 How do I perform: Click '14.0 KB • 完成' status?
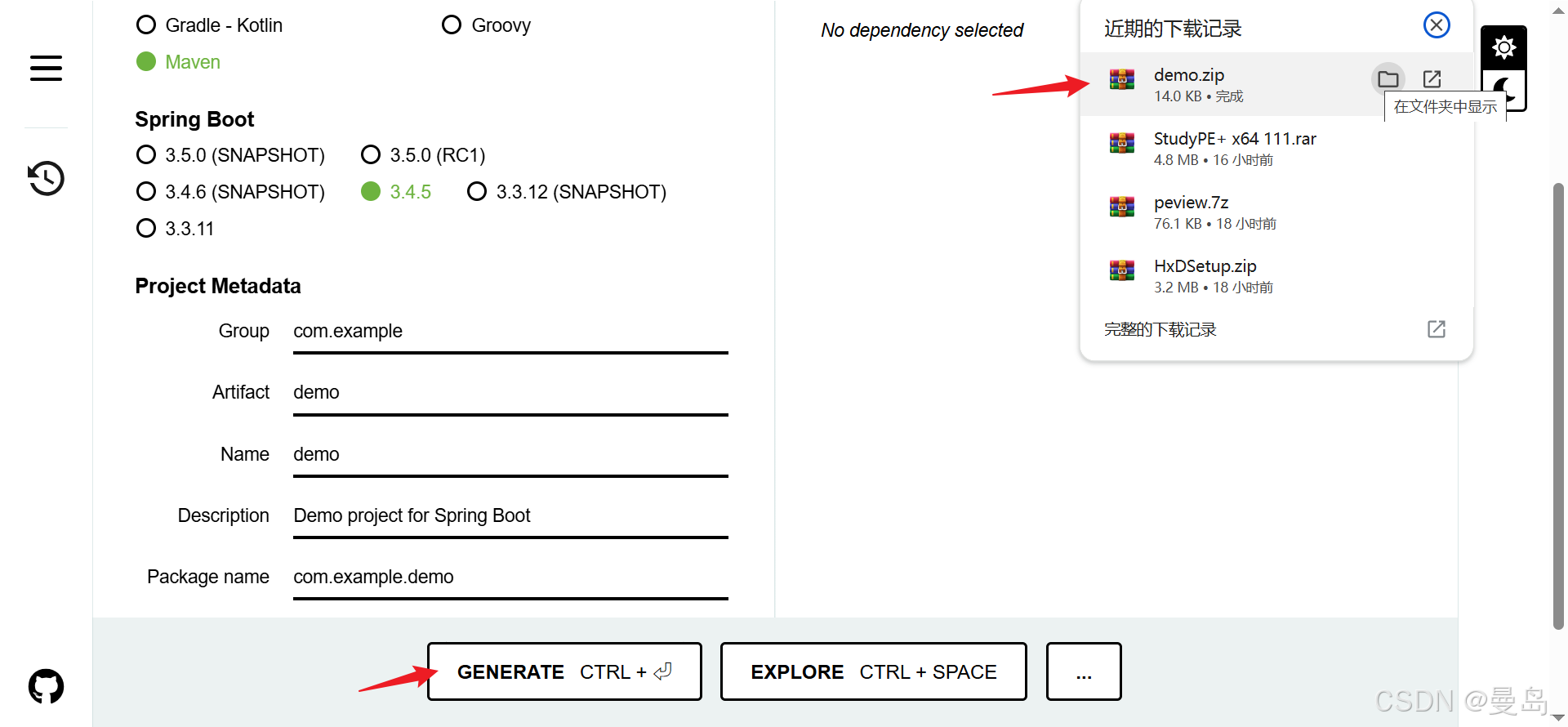(1199, 96)
